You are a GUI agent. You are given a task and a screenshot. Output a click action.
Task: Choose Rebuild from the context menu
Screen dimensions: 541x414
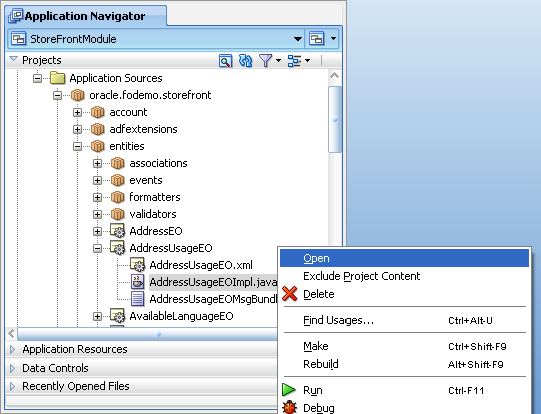404,364
